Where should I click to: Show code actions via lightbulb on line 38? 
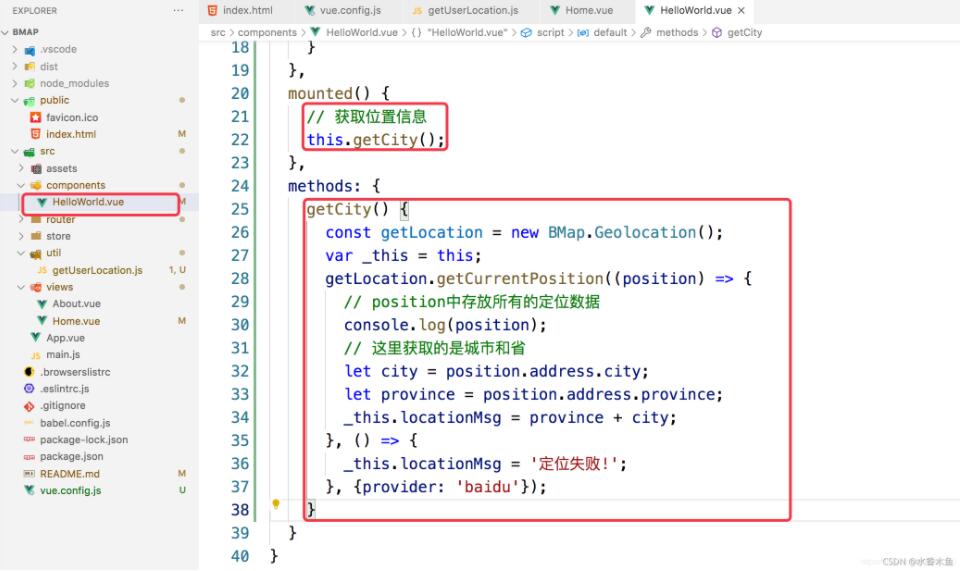click(276, 504)
